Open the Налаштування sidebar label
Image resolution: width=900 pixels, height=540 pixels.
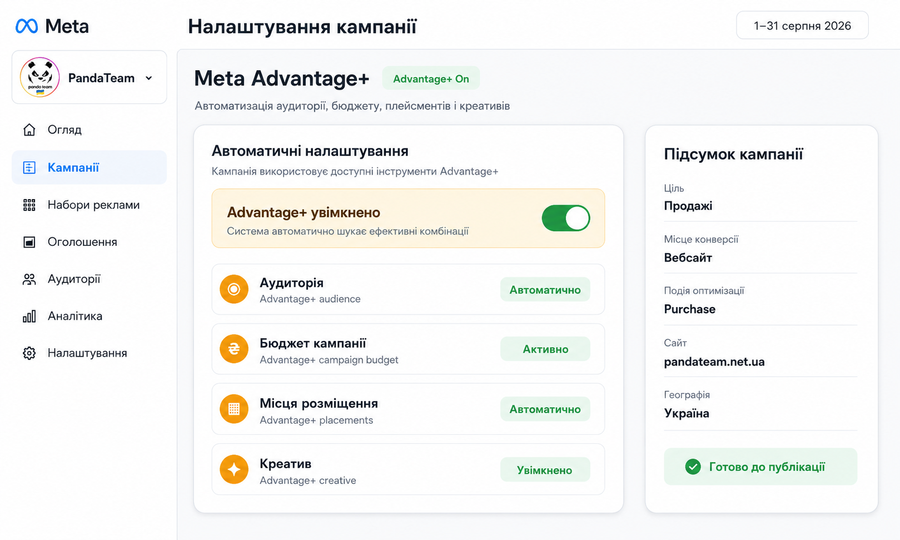87,353
